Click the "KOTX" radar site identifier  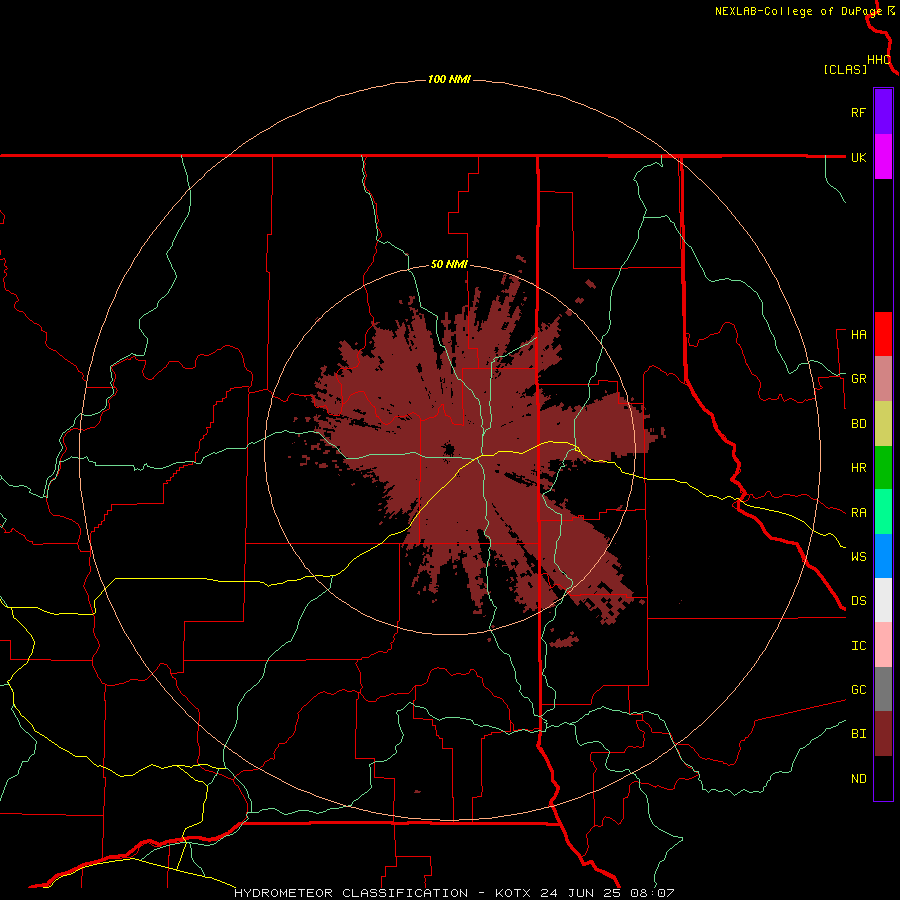(x=513, y=893)
